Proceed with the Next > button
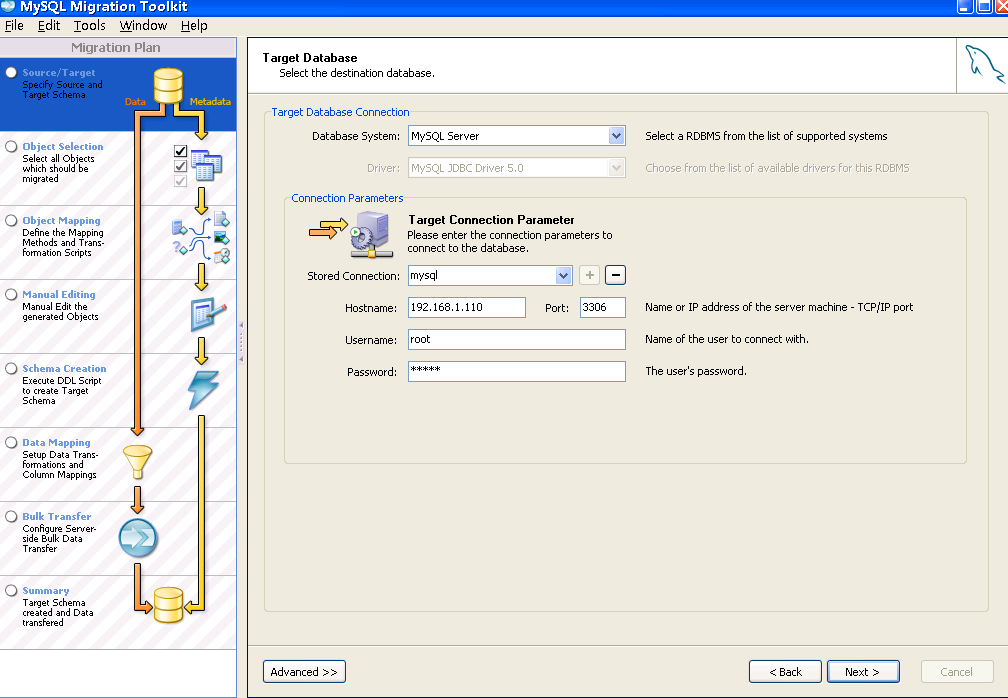The image size is (1008, 698). (863, 672)
